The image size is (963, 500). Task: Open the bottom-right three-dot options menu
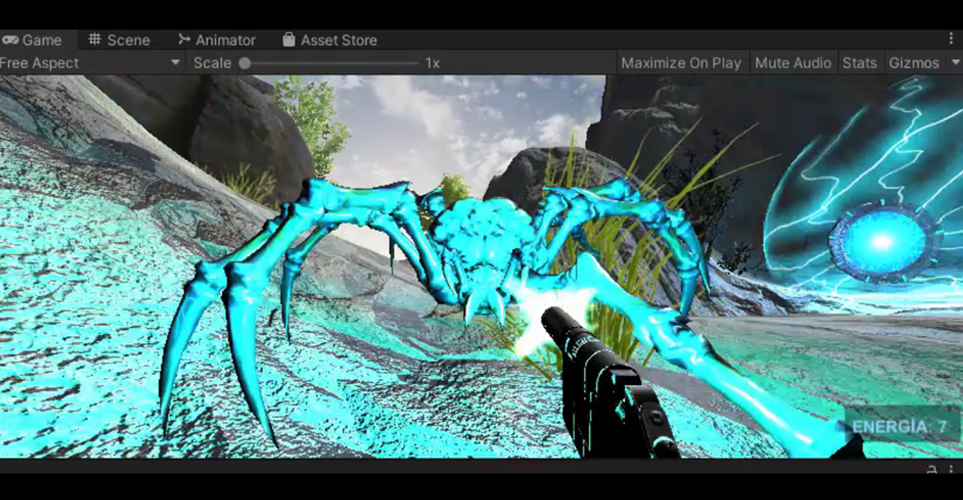[x=951, y=469]
